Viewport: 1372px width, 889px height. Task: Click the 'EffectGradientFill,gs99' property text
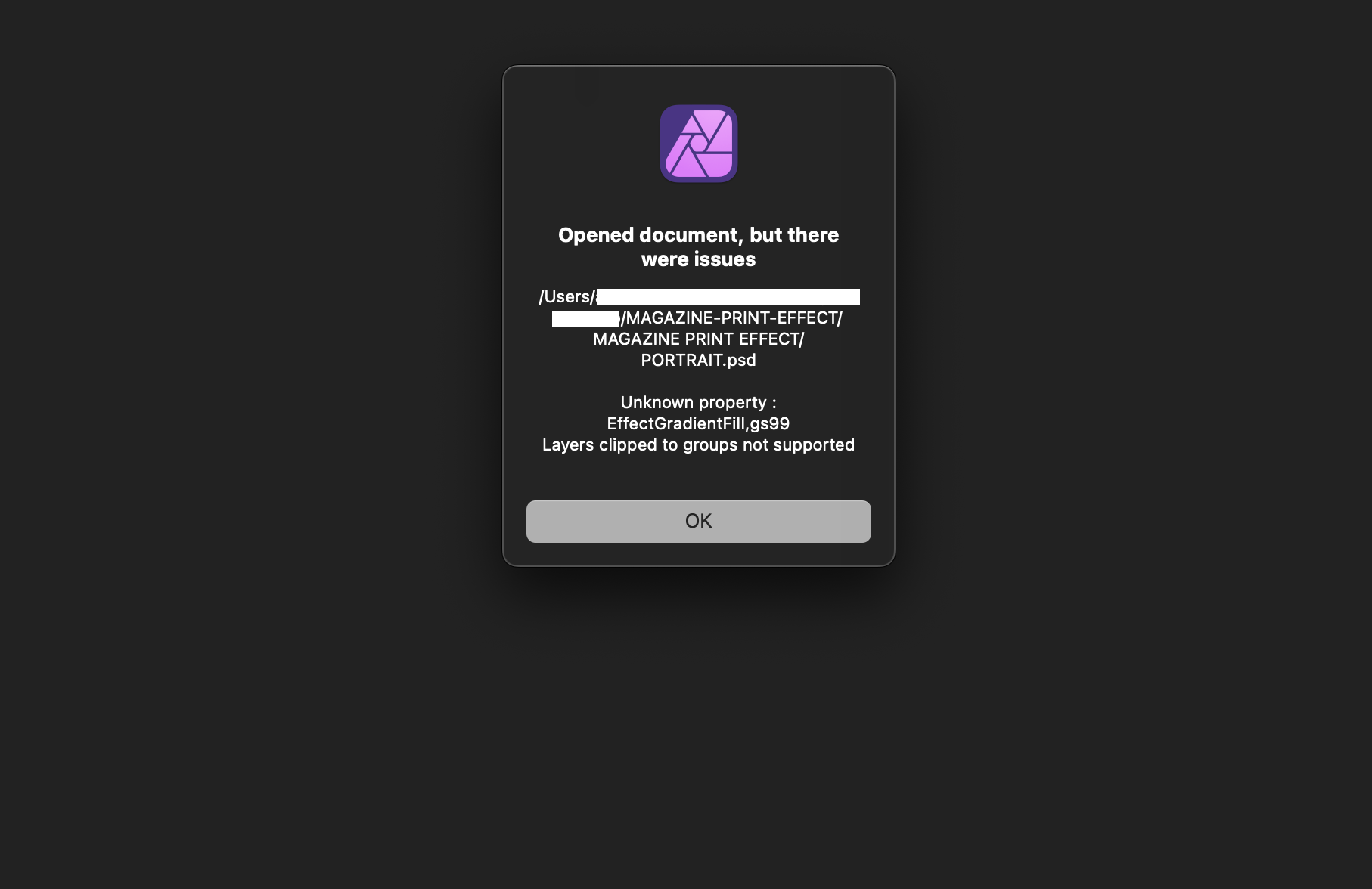pyautogui.click(x=698, y=424)
